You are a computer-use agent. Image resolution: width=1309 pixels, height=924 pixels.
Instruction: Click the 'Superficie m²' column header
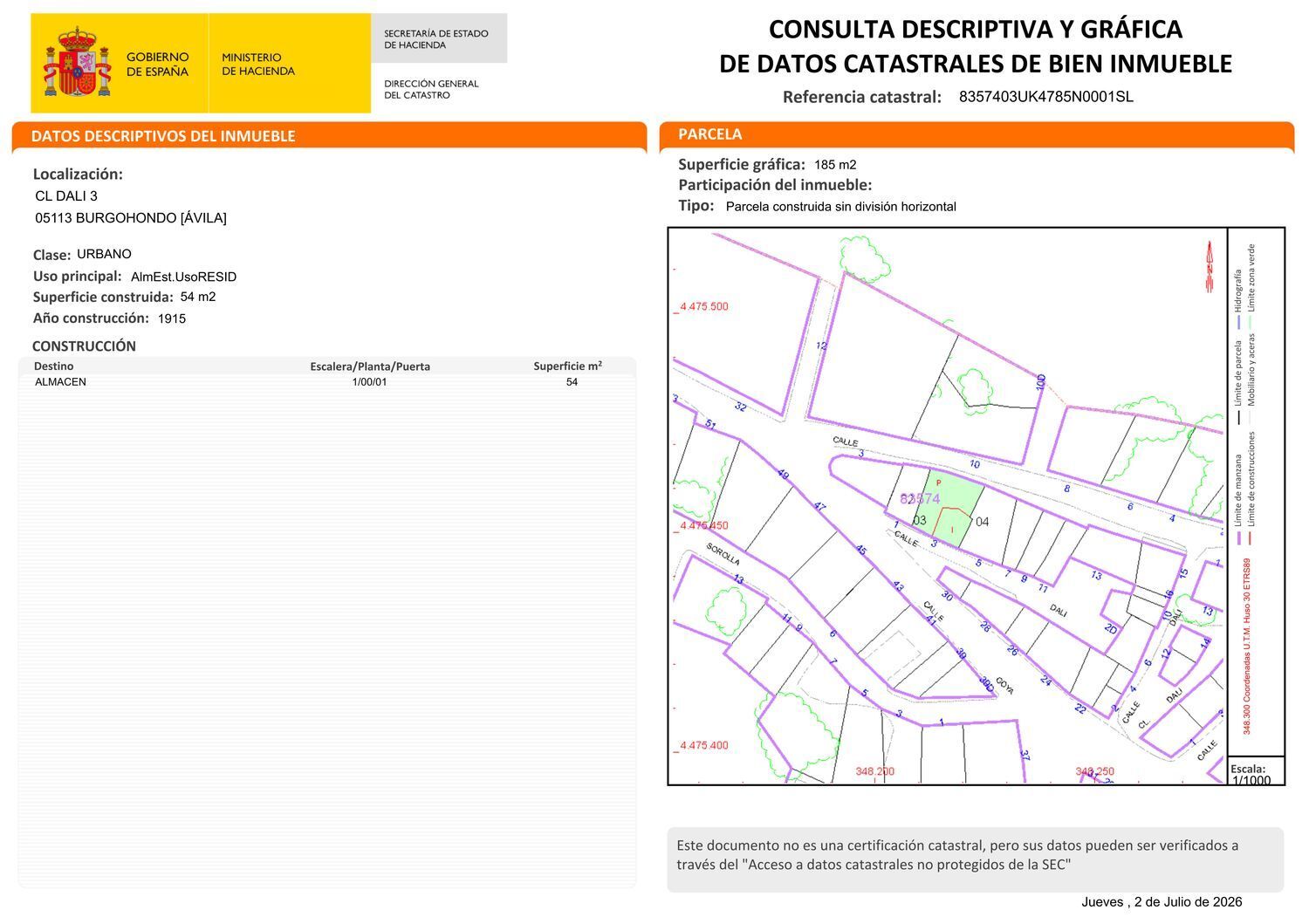click(568, 366)
